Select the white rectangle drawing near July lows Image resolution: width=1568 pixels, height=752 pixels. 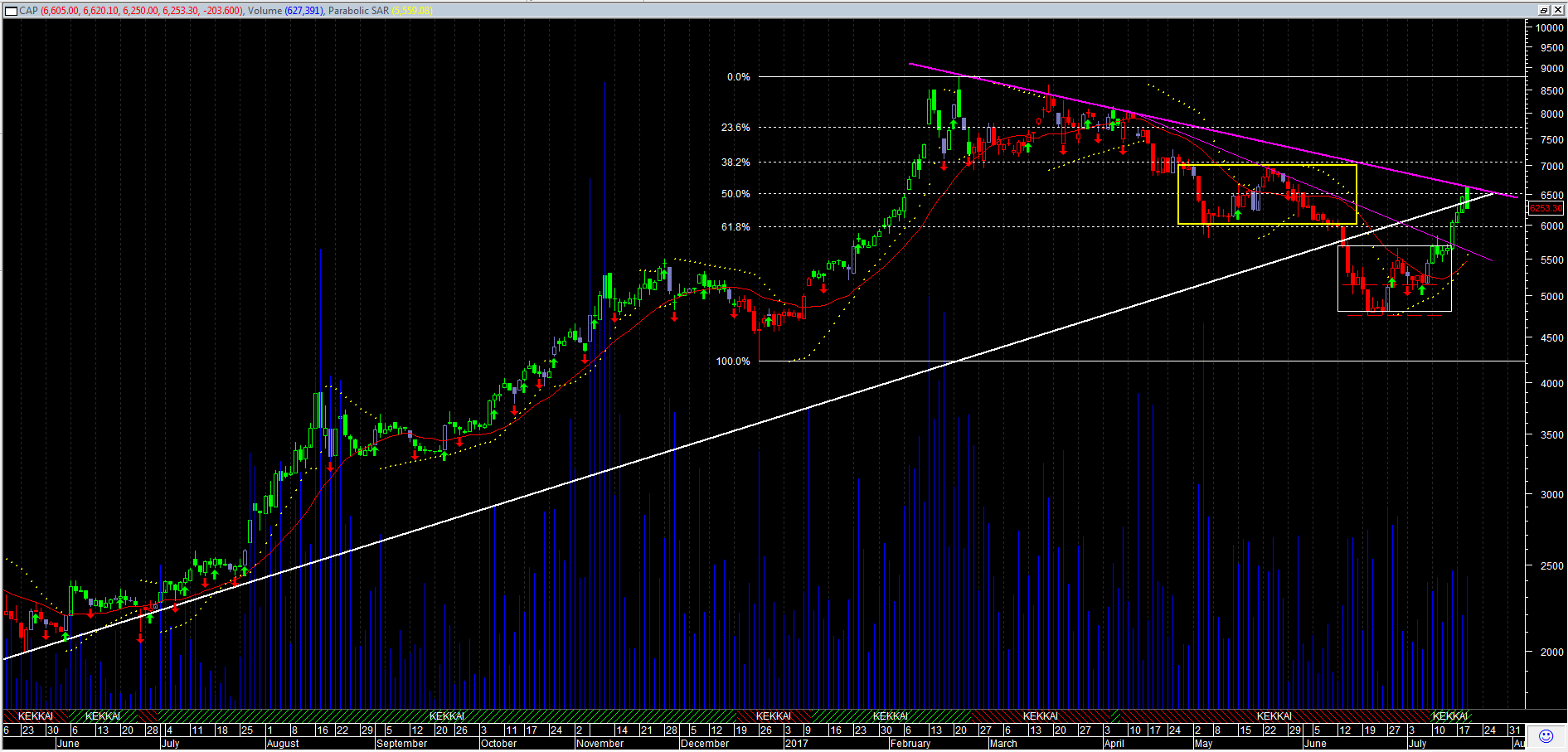click(x=1394, y=279)
